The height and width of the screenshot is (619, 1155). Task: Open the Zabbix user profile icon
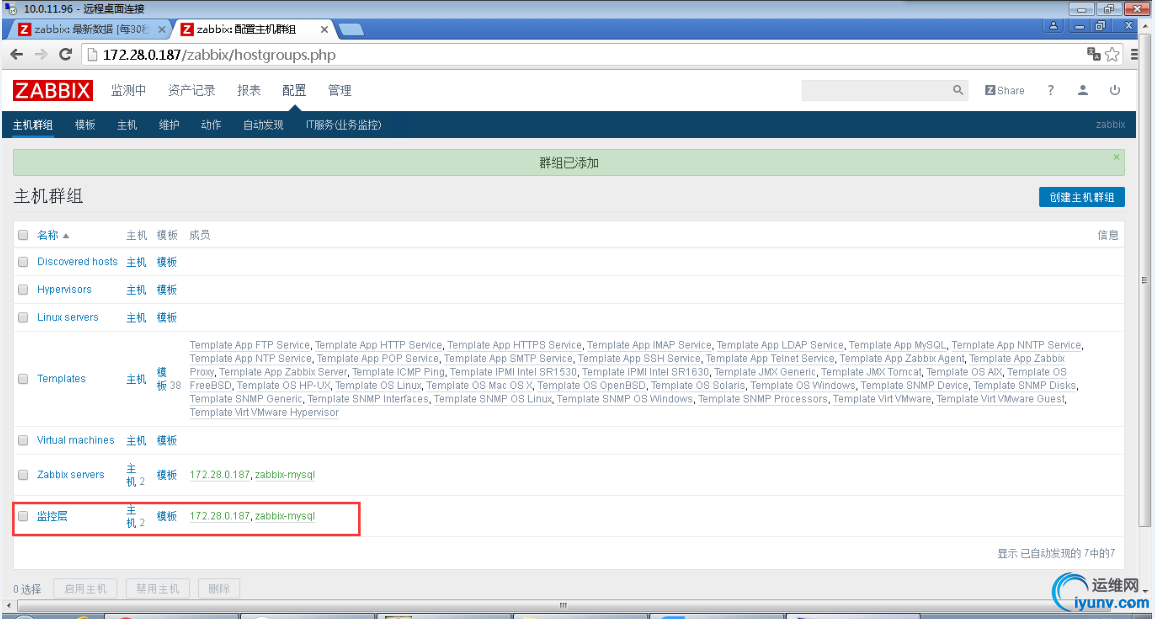pos(1083,91)
